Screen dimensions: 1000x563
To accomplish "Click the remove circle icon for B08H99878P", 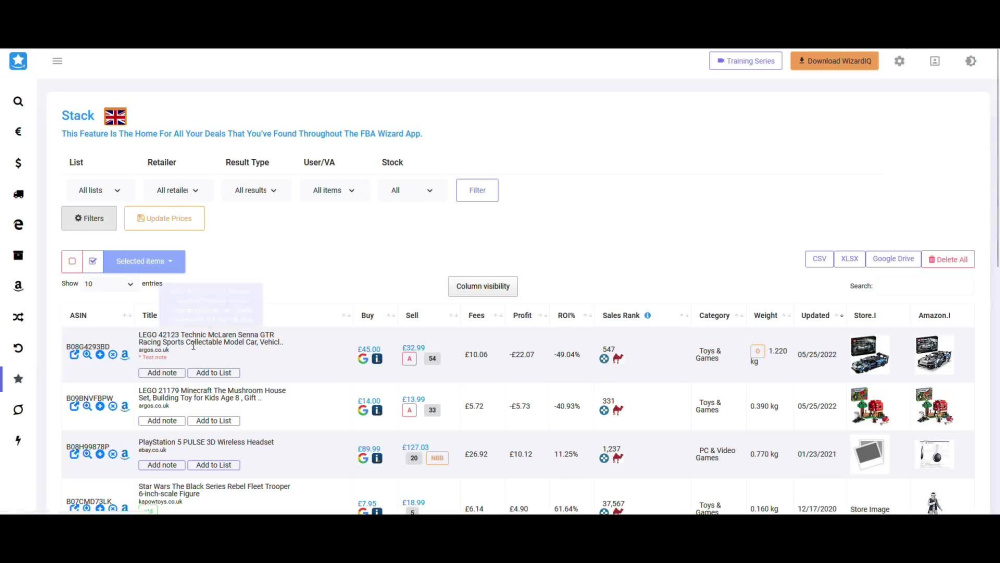I will tap(112, 454).
